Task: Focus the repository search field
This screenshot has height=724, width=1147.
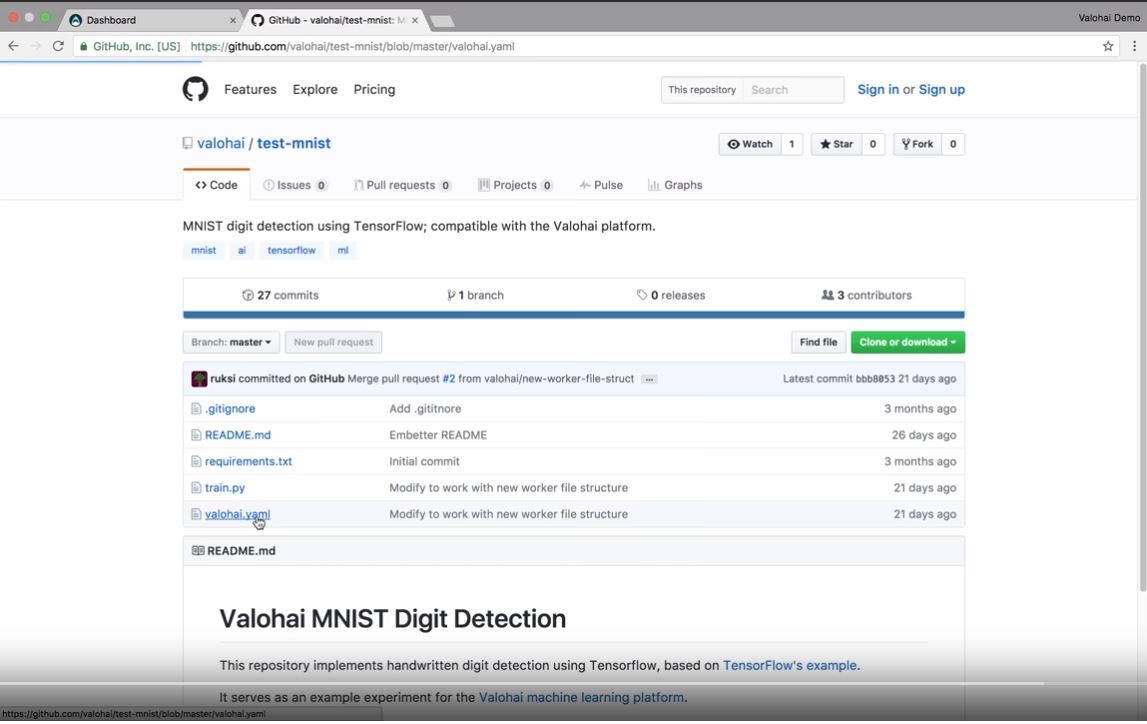Action: pos(793,90)
